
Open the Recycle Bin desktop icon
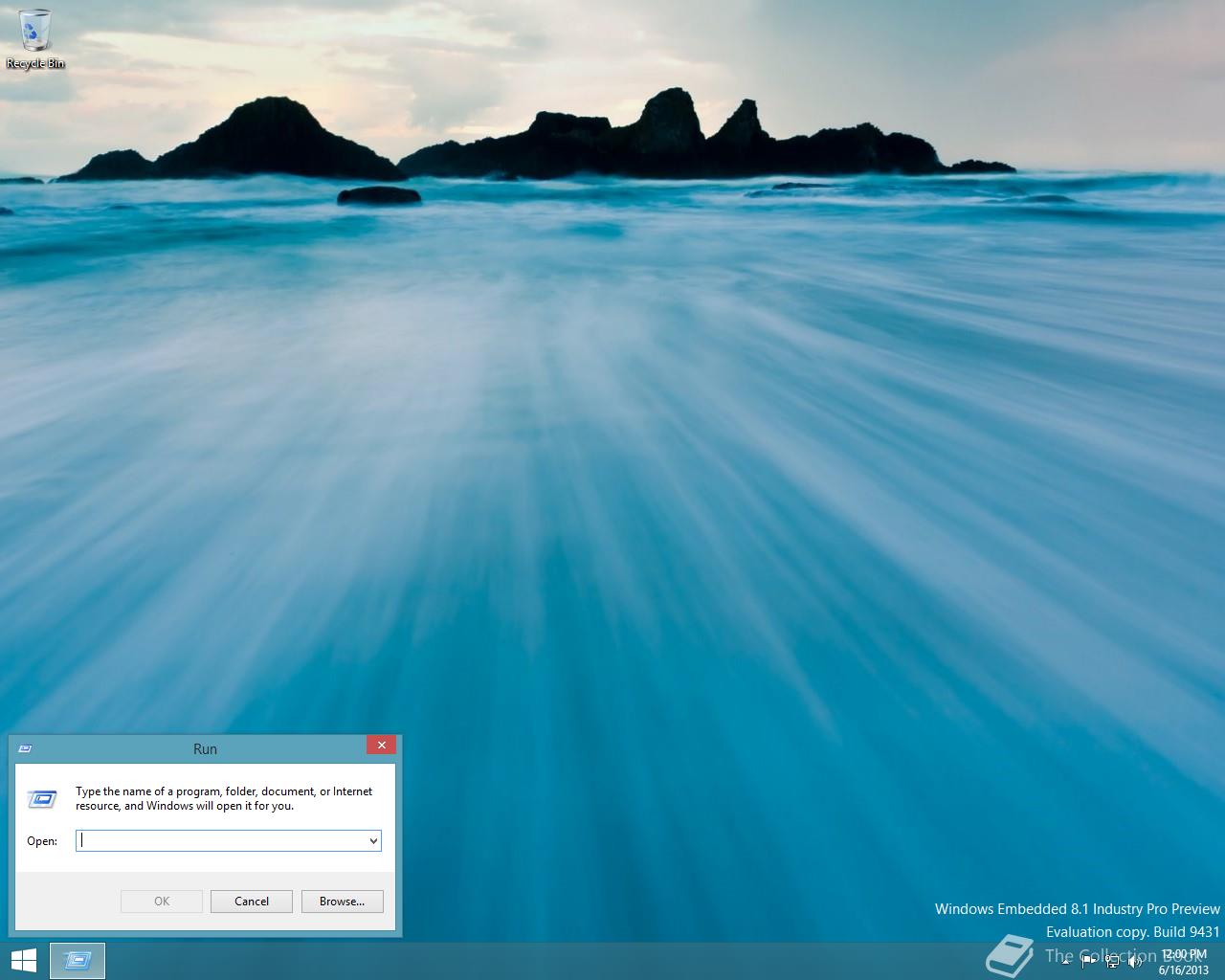point(35,38)
